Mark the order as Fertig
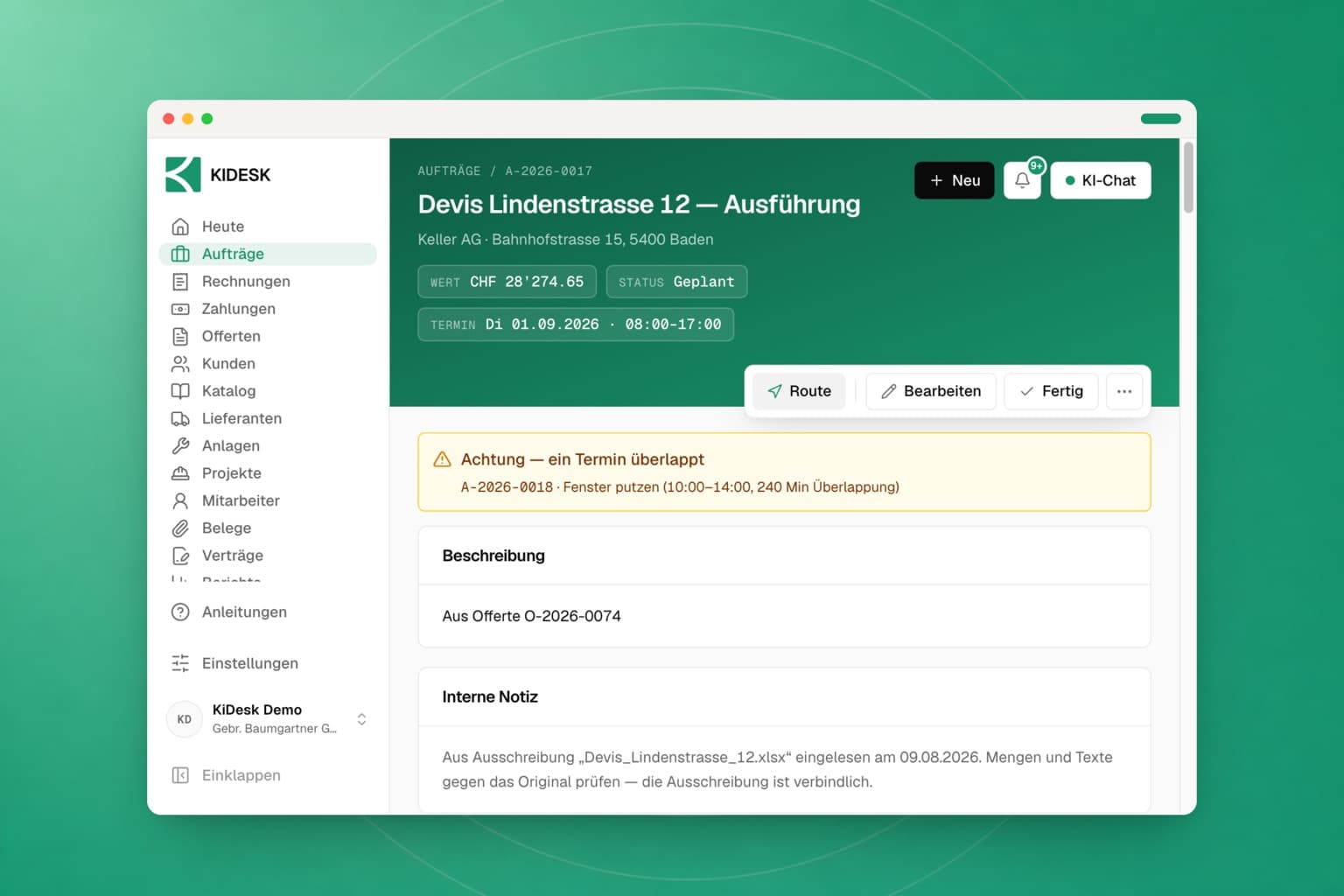The image size is (1344, 896). point(1051,391)
